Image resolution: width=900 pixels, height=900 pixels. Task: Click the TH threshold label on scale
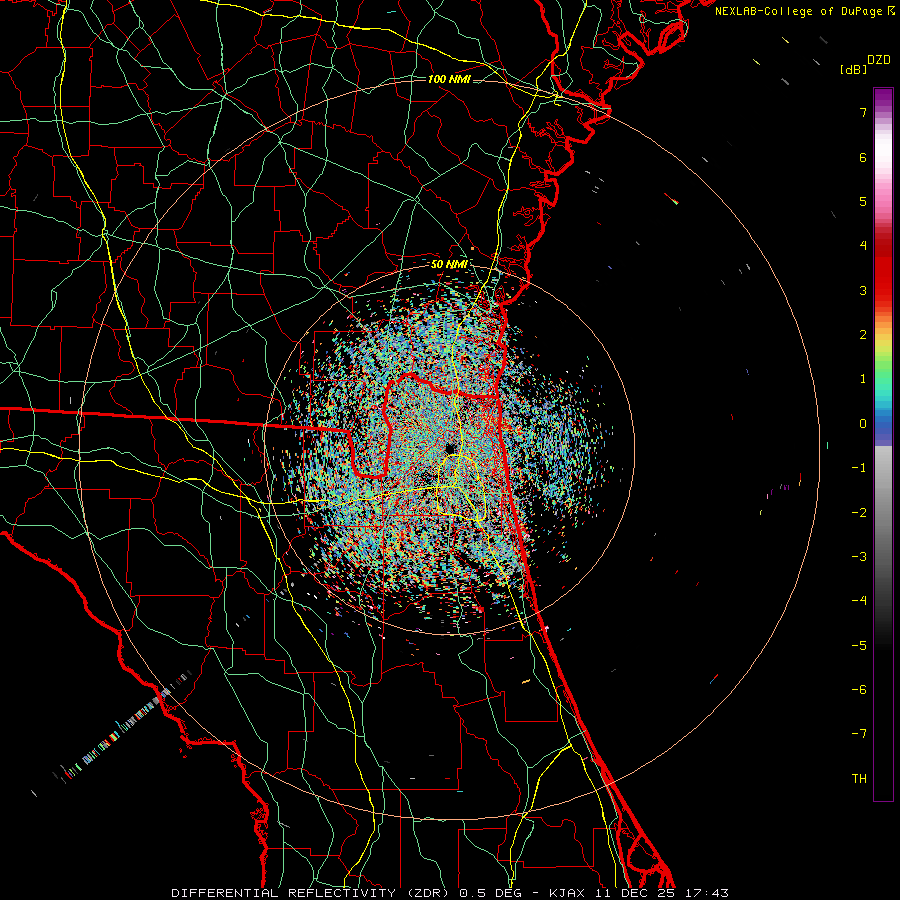pos(859,779)
